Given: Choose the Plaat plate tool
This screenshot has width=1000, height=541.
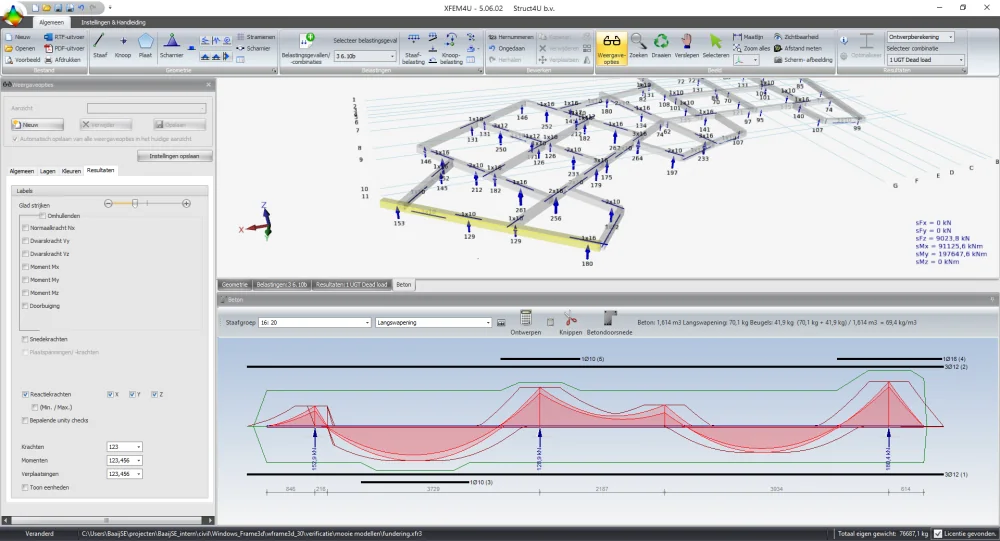Looking at the screenshot, I should (145, 46).
